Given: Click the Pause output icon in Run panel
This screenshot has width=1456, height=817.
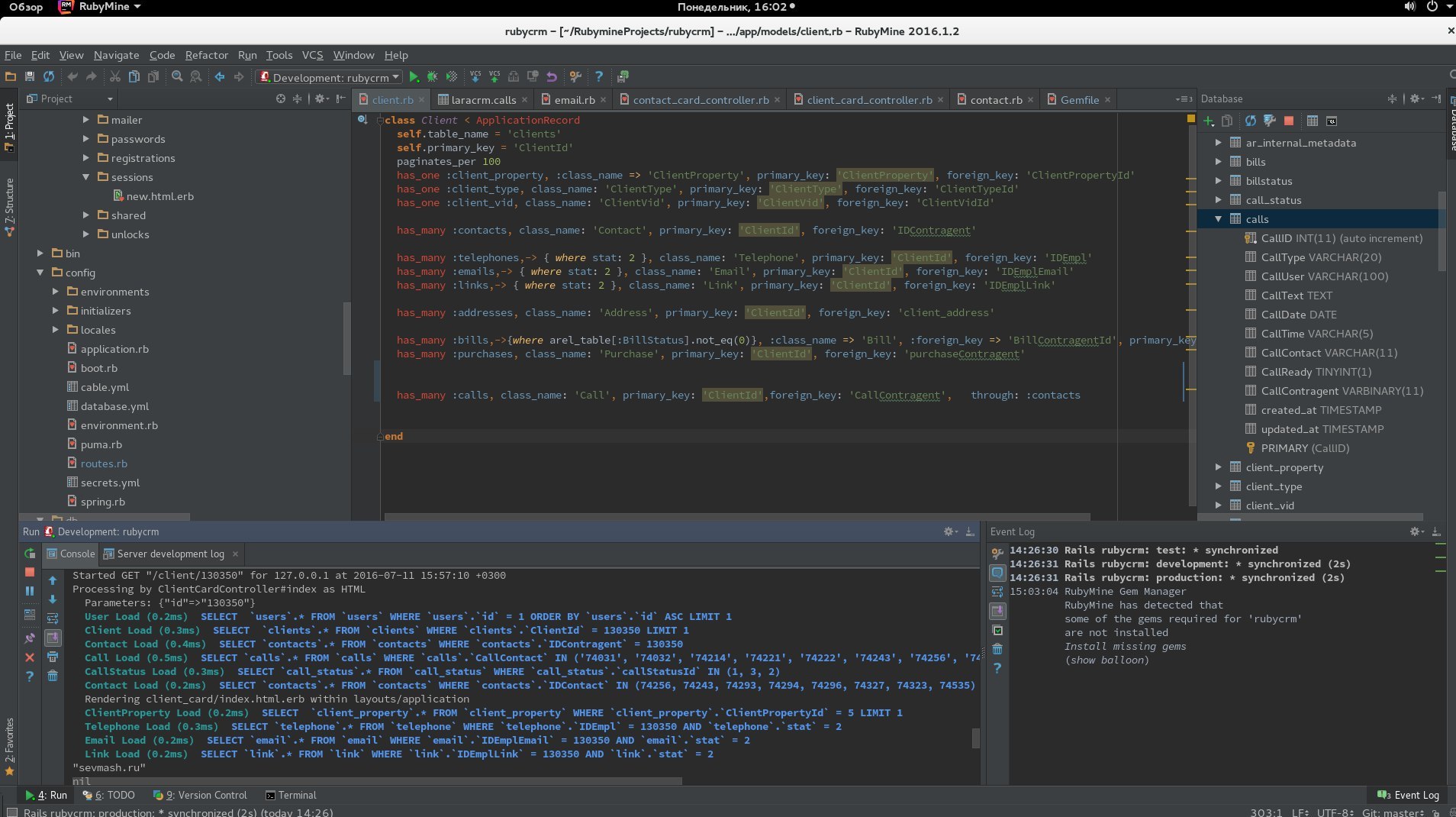Looking at the screenshot, I should (x=30, y=591).
